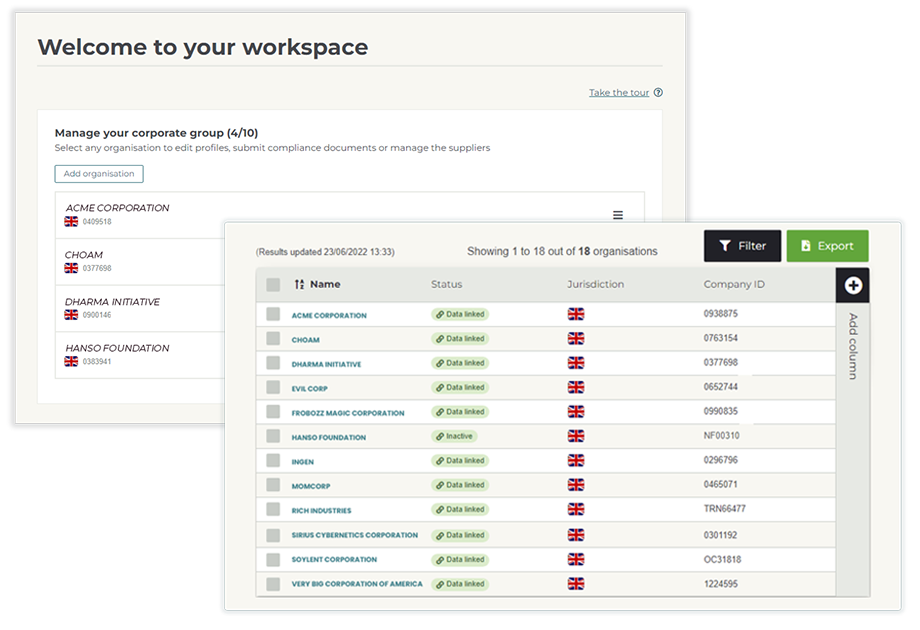Click the UK flag in the EVIL CORP row

coord(576,387)
